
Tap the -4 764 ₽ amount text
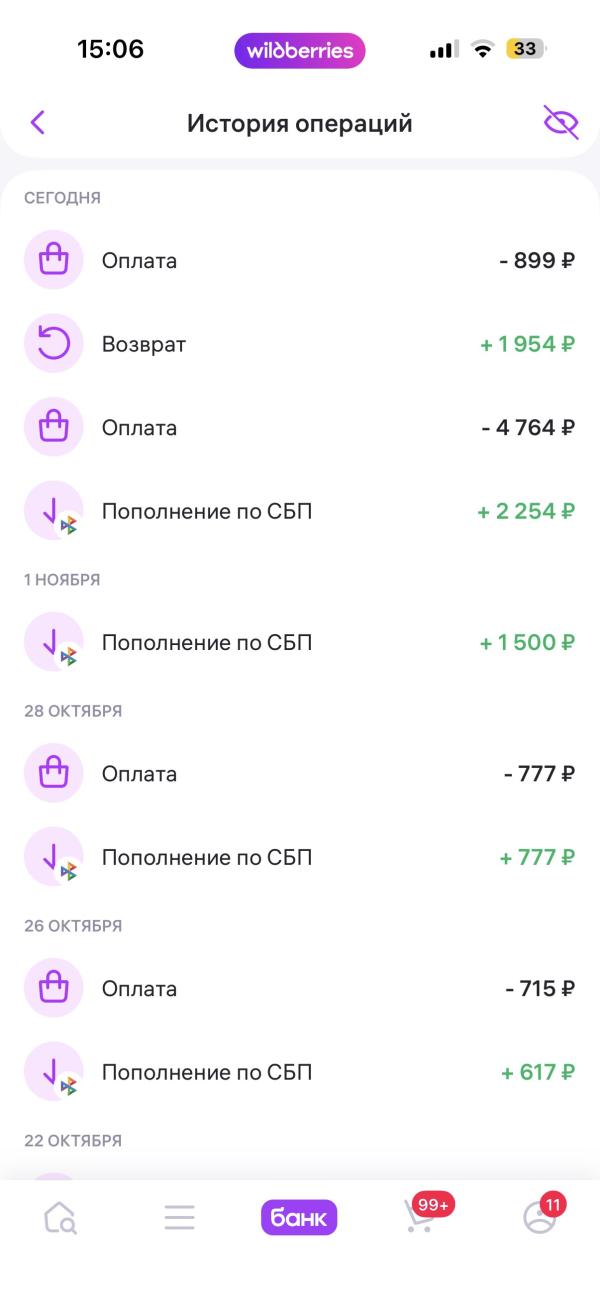point(527,428)
